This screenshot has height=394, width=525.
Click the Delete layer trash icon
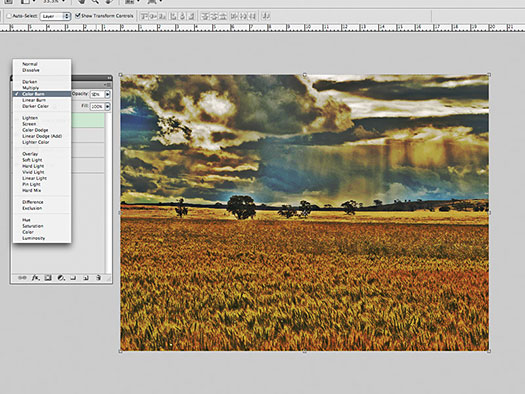pos(98,278)
